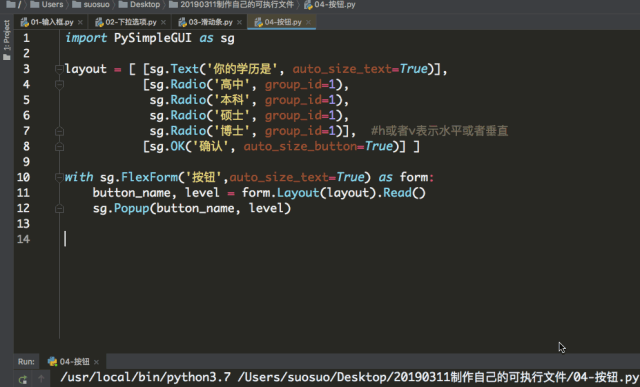Click the root '/' folder breadcrumb

[x=14, y=4]
